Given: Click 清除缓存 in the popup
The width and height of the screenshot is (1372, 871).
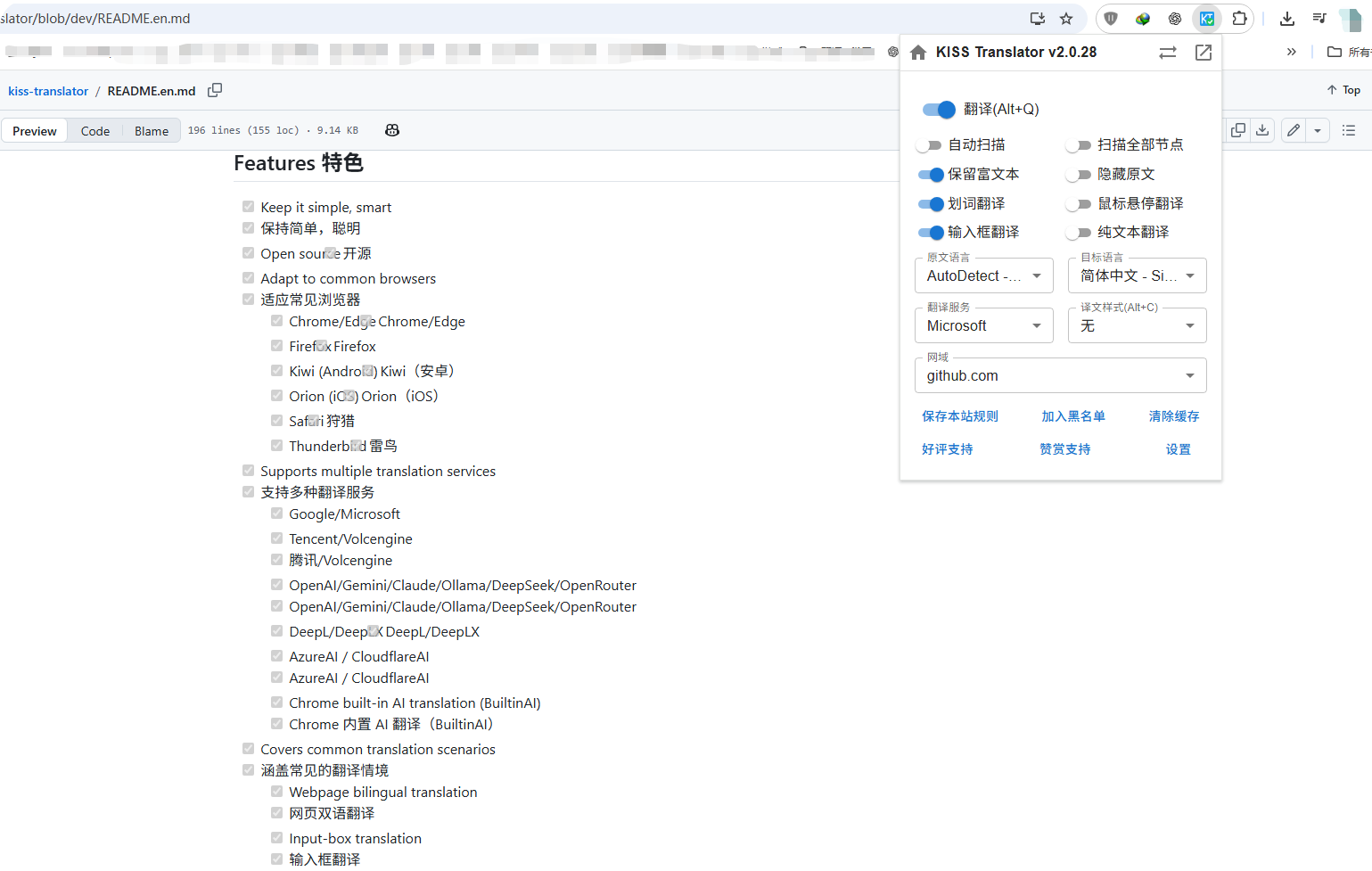Looking at the screenshot, I should 1174,416.
